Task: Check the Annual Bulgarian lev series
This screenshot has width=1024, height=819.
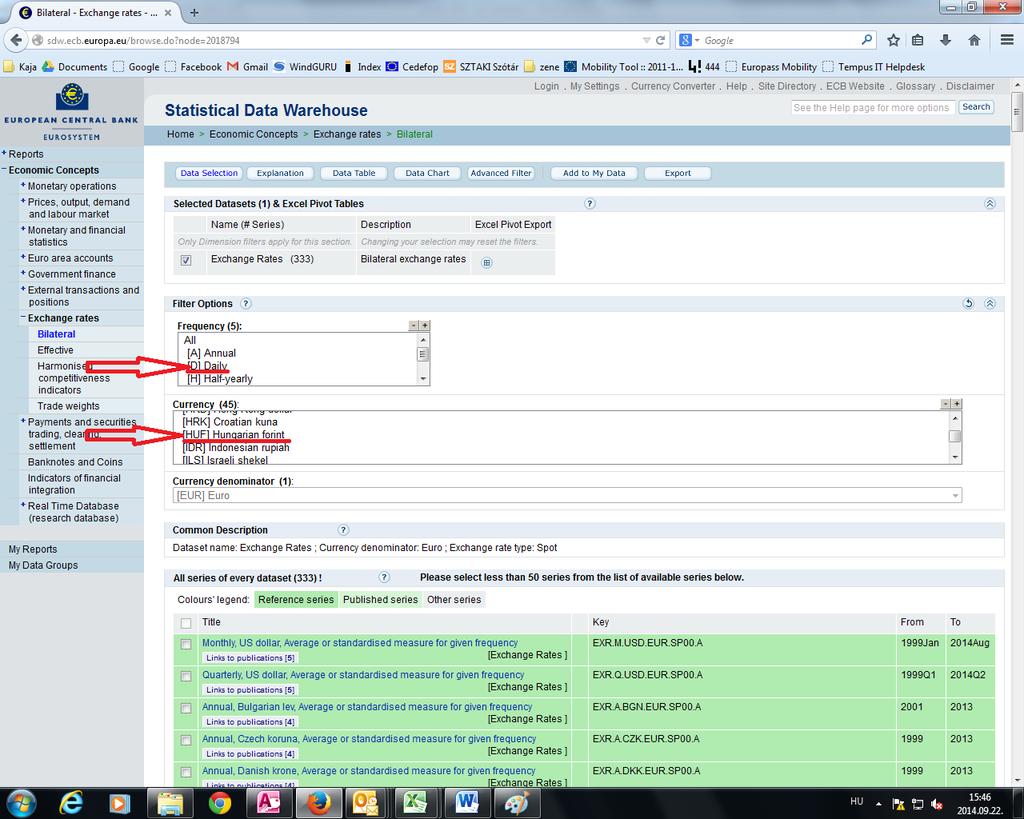Action: click(186, 708)
